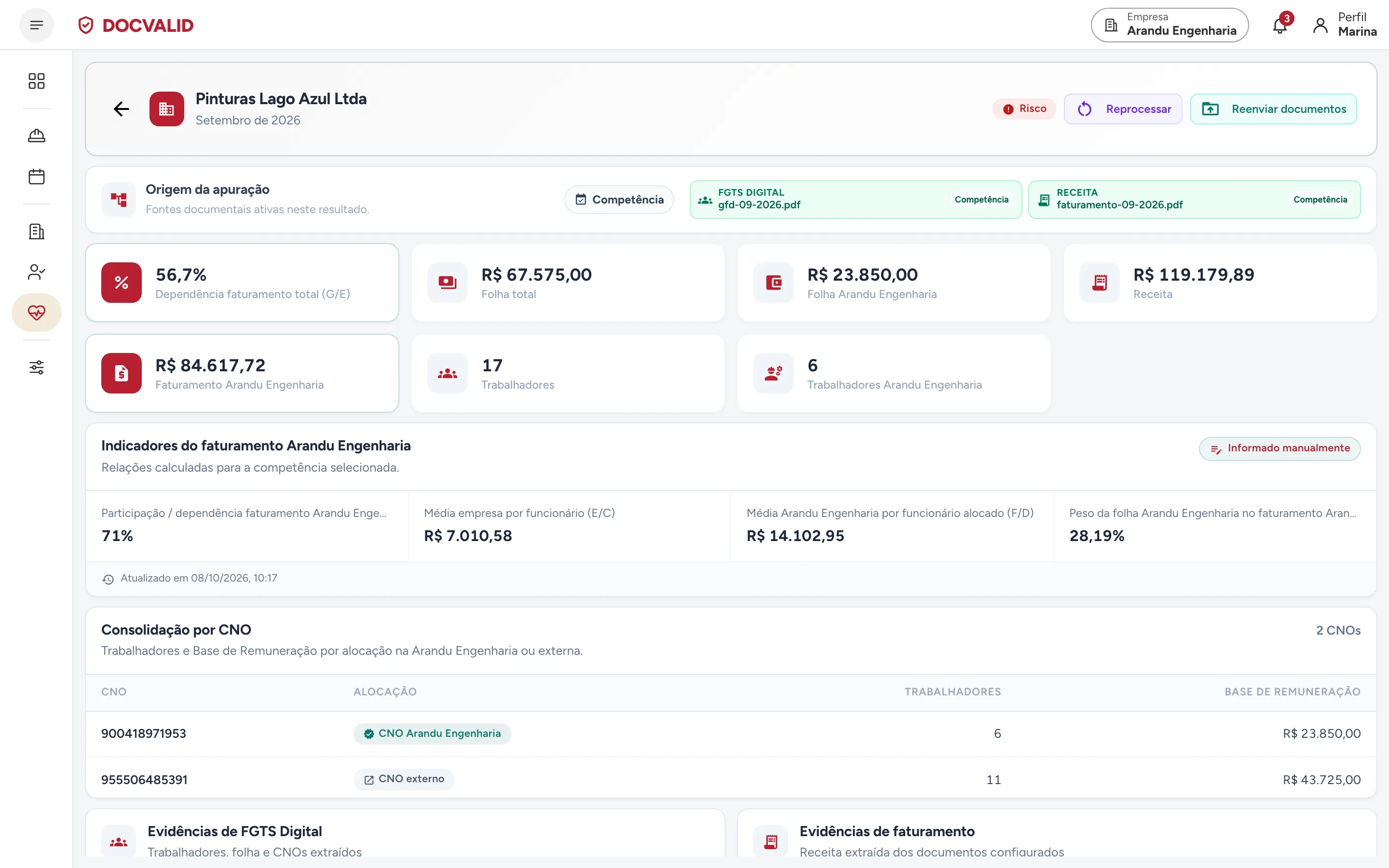Click the 2 CNOs count label
The height and width of the screenshot is (868, 1389).
tap(1338, 630)
